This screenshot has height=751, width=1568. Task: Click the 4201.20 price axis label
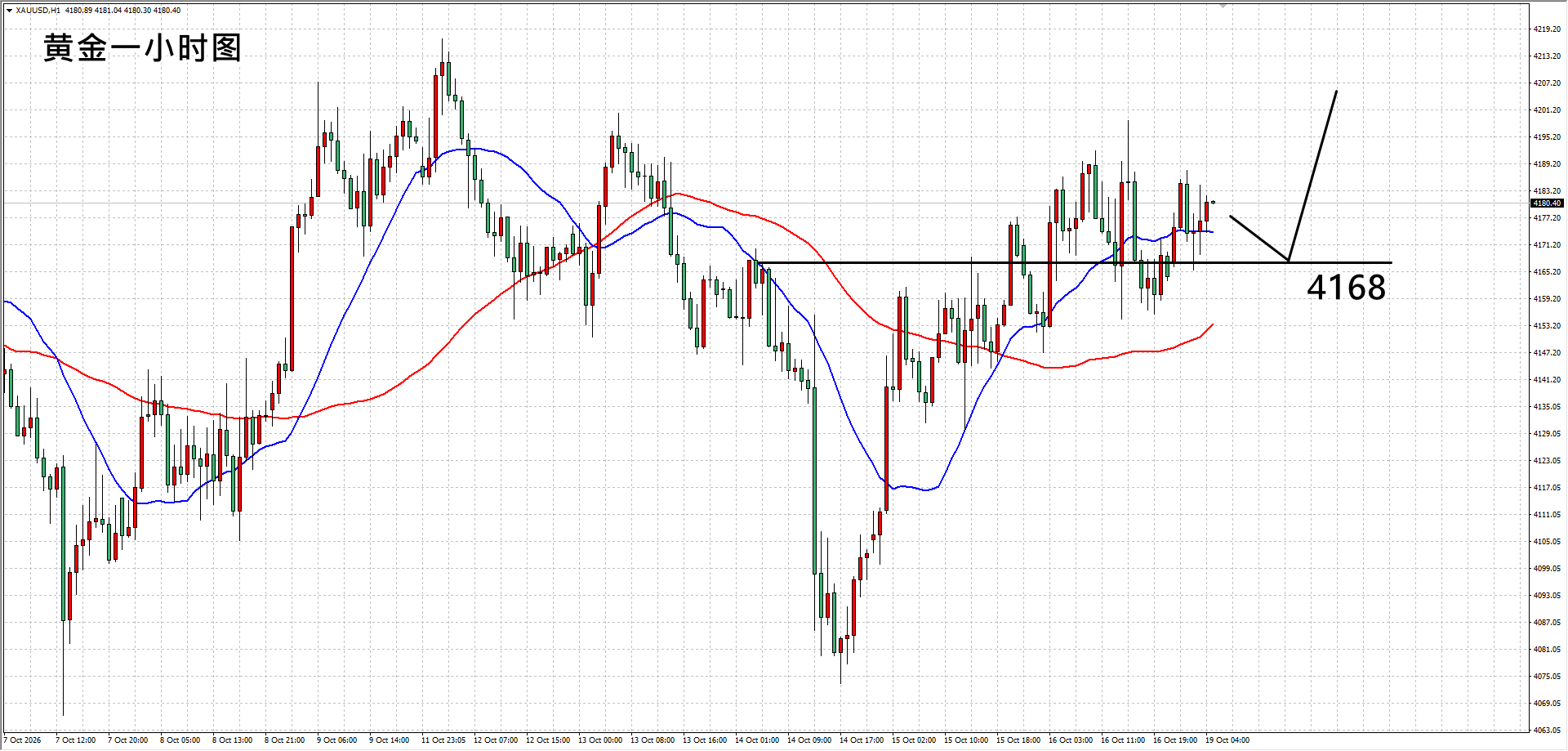1547,110
